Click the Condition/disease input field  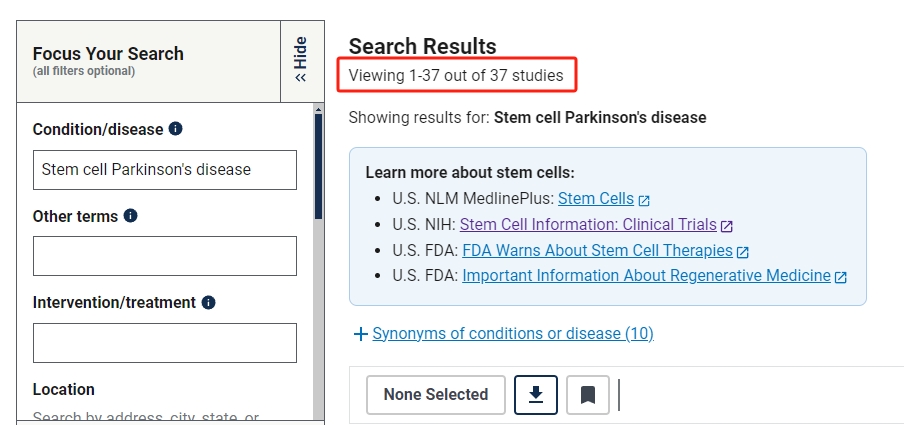165,170
